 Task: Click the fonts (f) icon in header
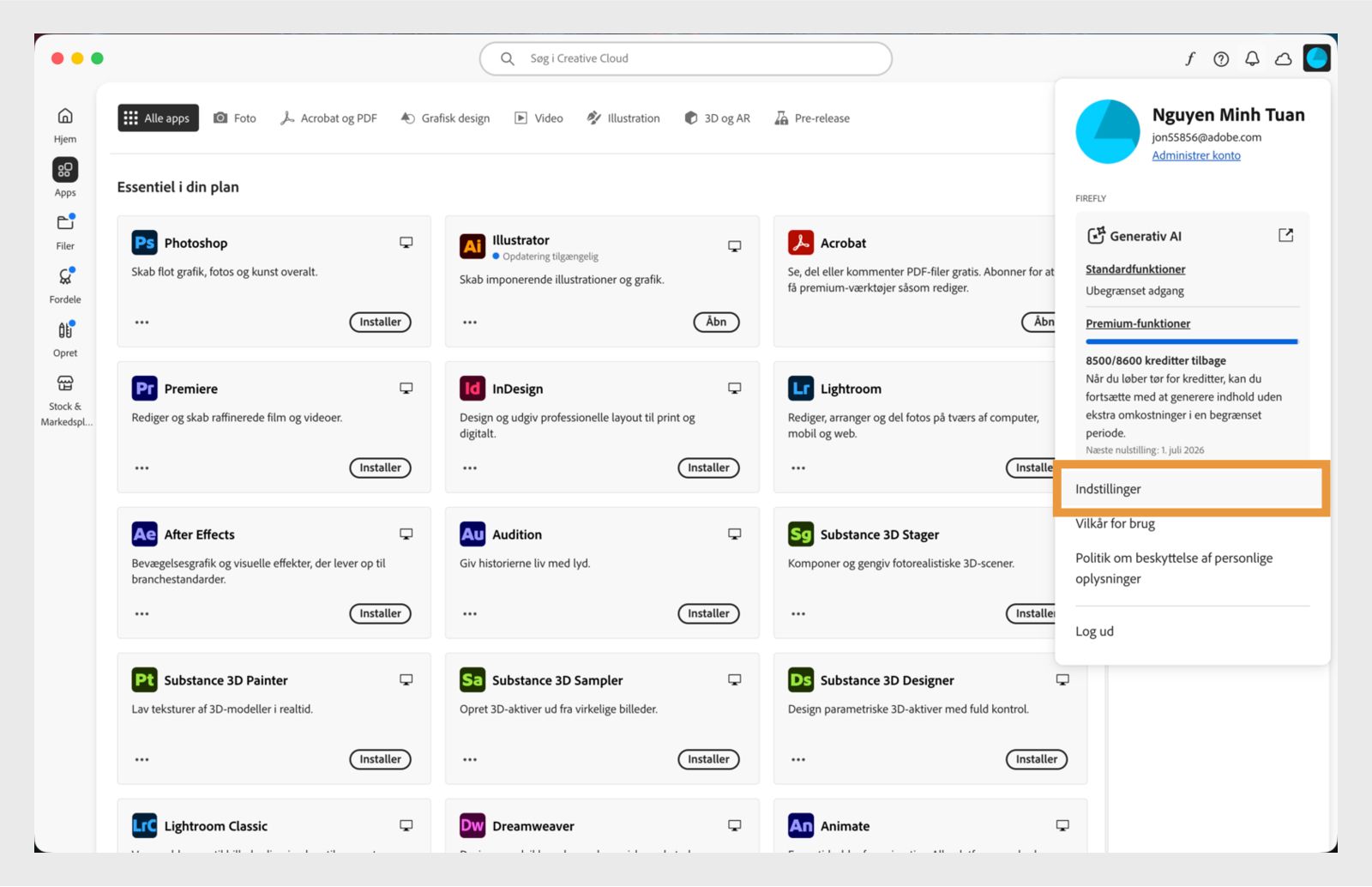1190,58
